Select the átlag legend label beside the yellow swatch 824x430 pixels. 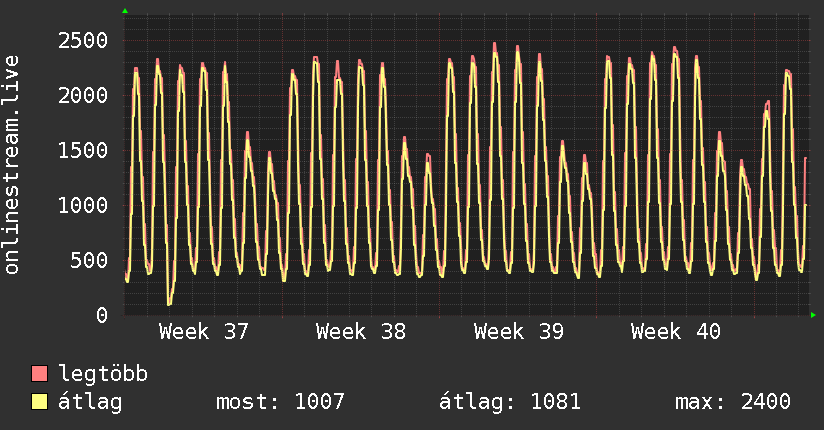[x=90, y=402]
